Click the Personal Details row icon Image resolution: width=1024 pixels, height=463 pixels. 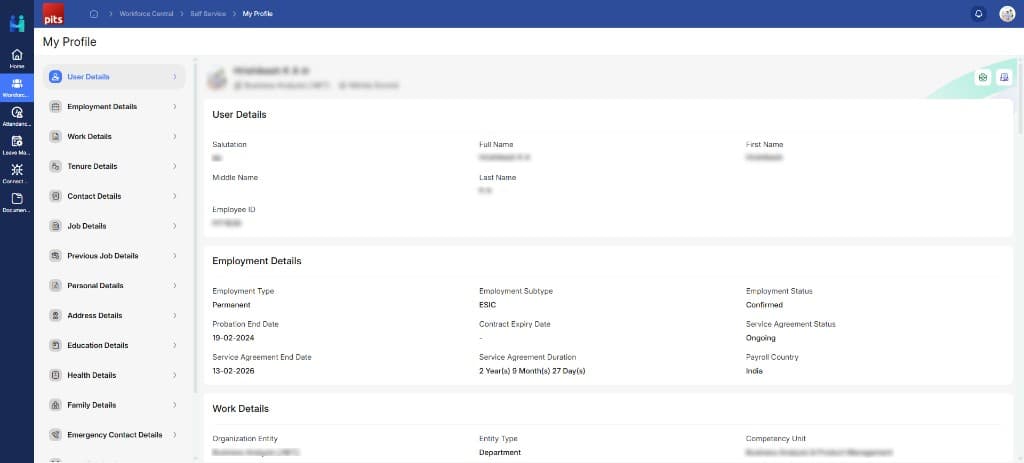pos(56,285)
